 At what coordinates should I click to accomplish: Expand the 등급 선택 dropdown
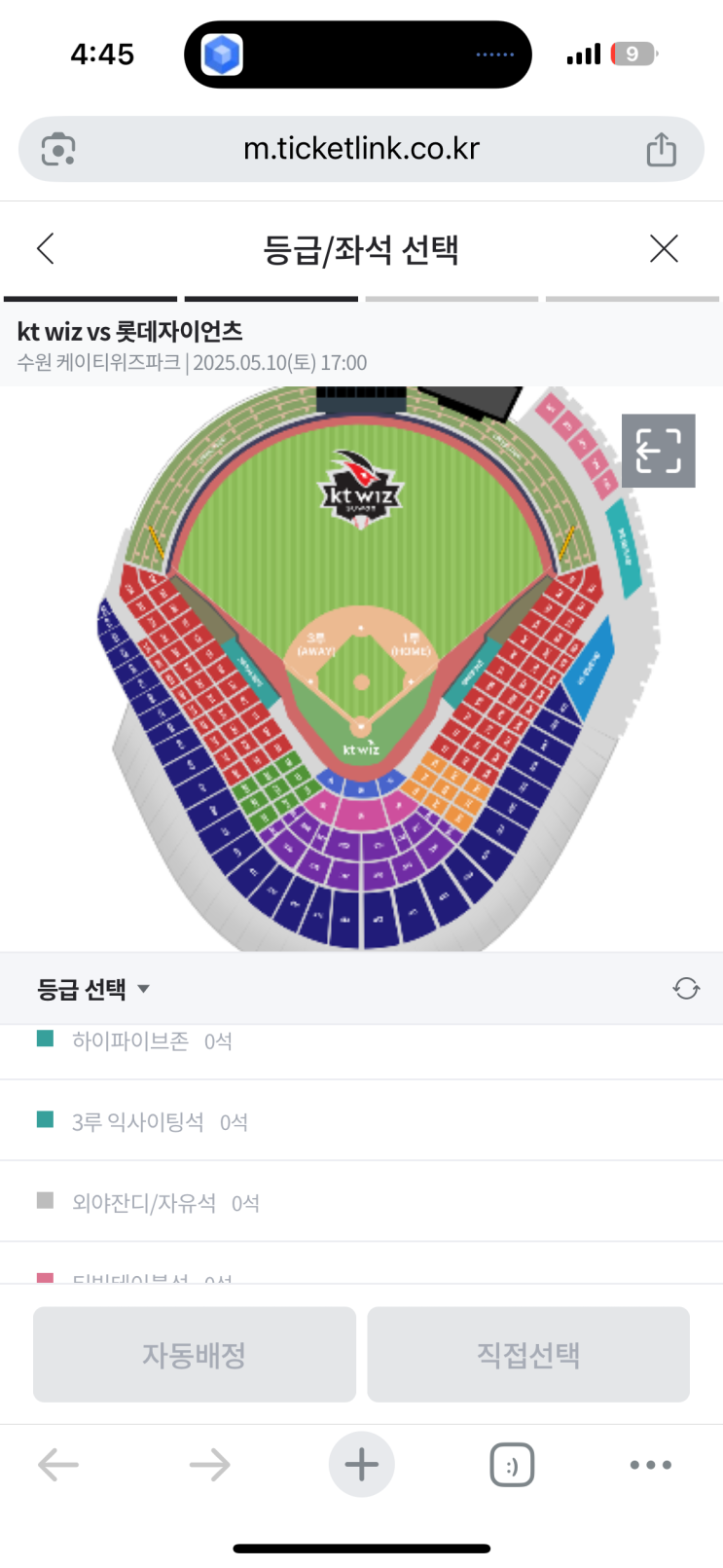[x=92, y=989]
